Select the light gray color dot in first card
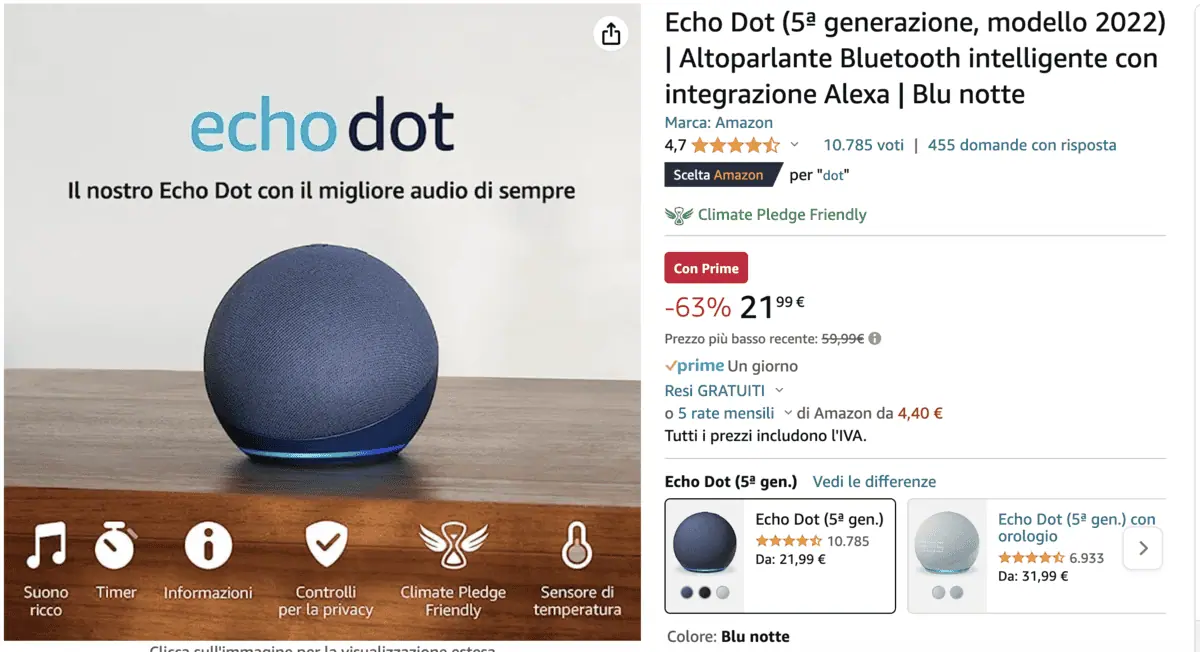The width and height of the screenshot is (1200, 652). point(723,592)
